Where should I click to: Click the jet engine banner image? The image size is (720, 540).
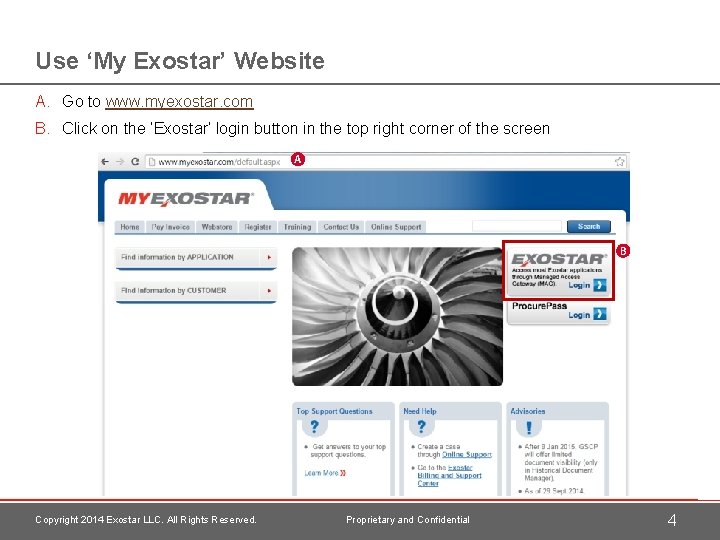coord(398,316)
